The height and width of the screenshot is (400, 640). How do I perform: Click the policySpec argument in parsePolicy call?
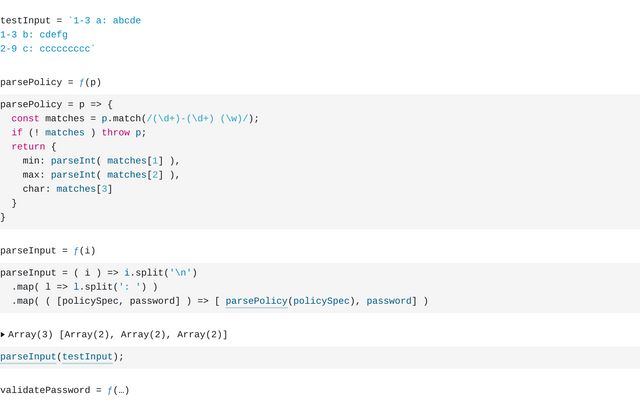[321, 301]
